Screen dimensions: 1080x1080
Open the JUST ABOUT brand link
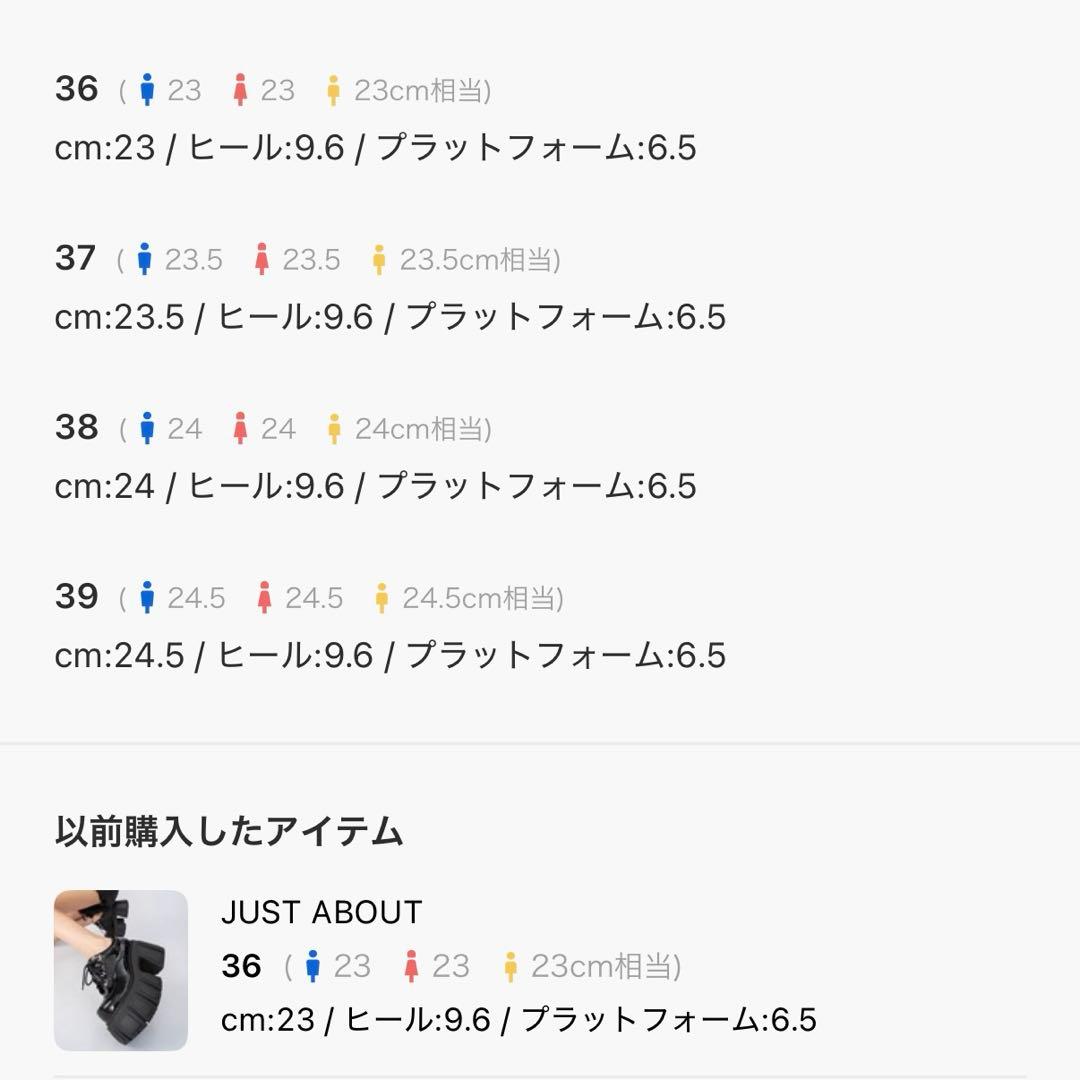click(x=321, y=912)
